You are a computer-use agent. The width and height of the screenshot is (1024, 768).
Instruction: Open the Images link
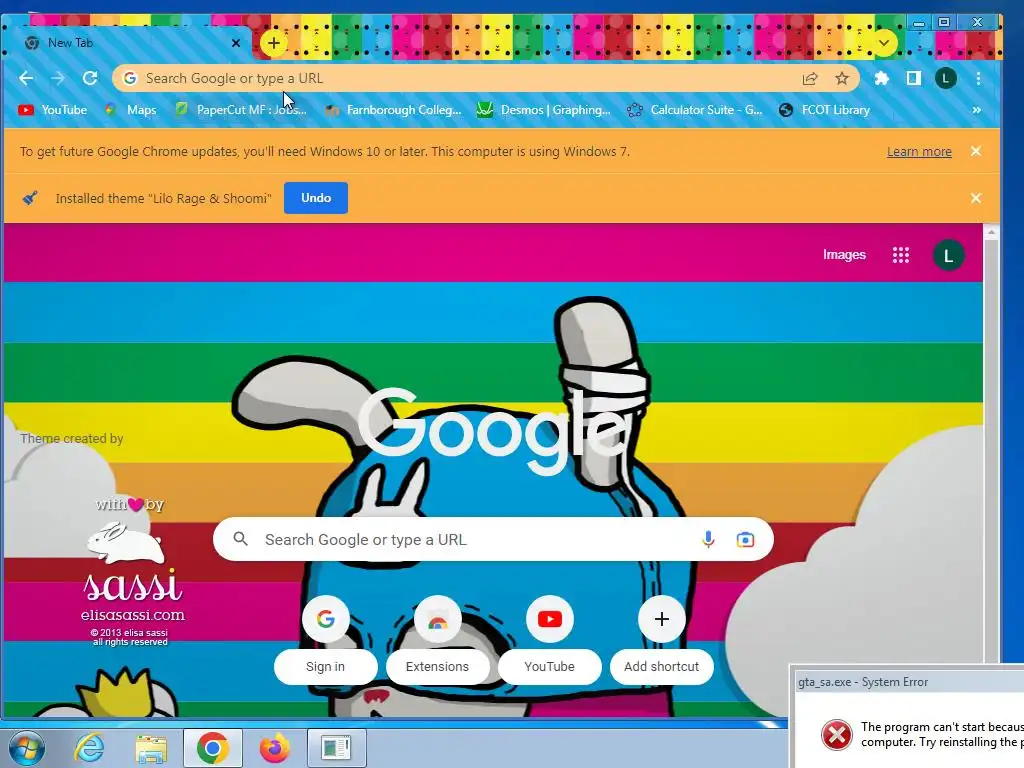[844, 255]
